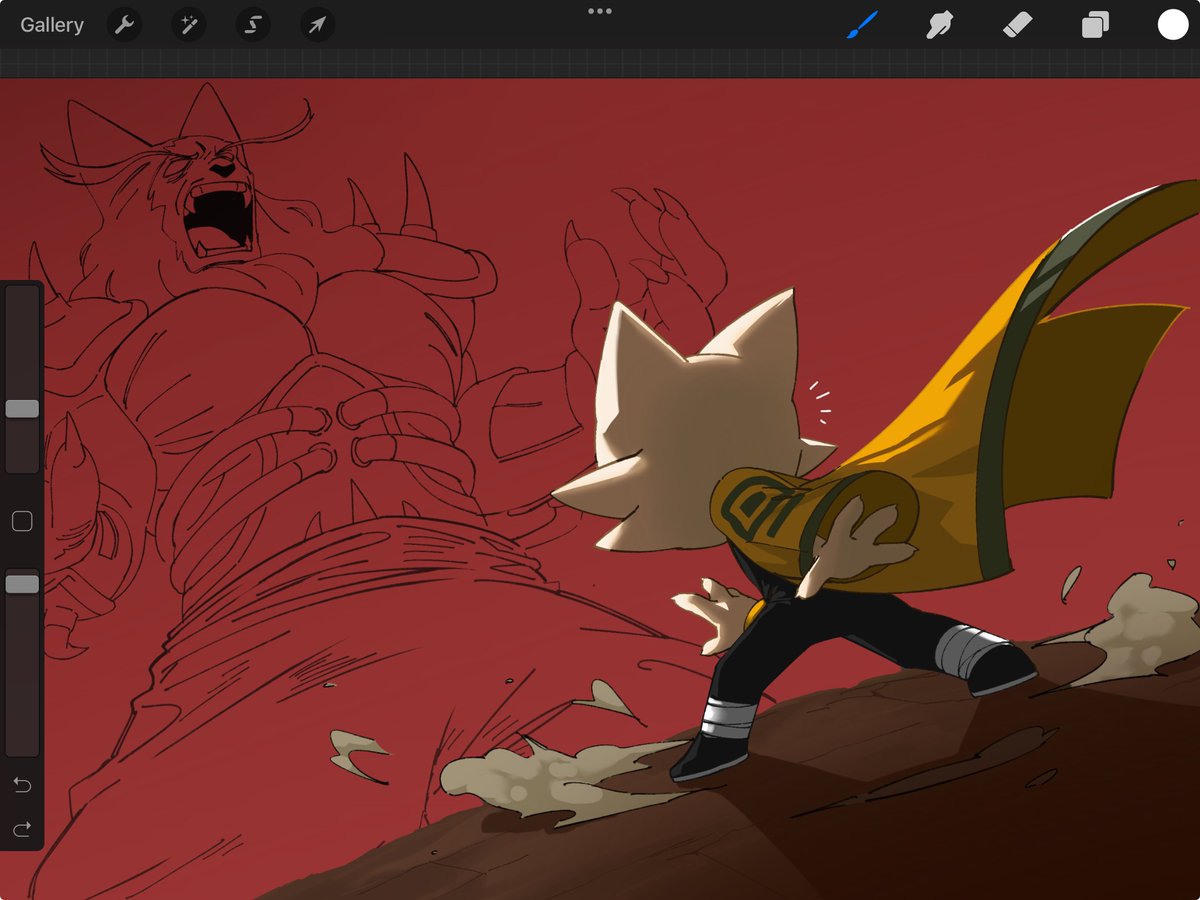Open eraser brush options
Screen dimensions: 1200x900
1016,25
